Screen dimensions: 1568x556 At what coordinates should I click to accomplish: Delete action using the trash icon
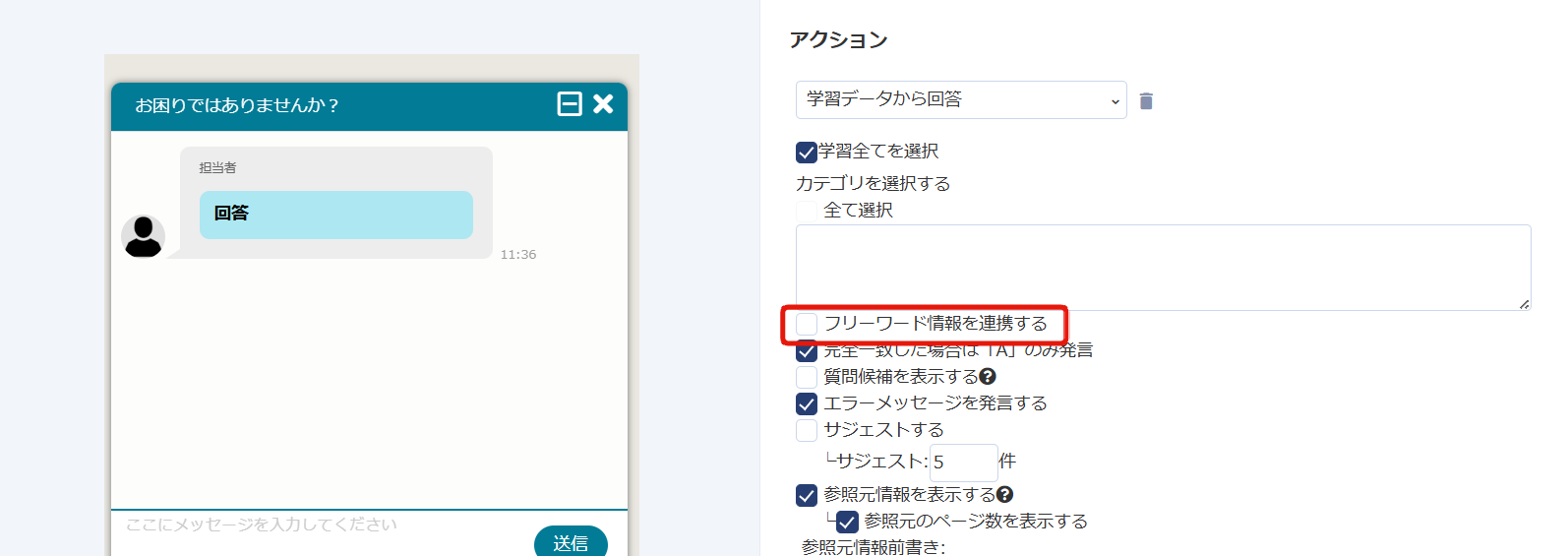pos(1146,100)
